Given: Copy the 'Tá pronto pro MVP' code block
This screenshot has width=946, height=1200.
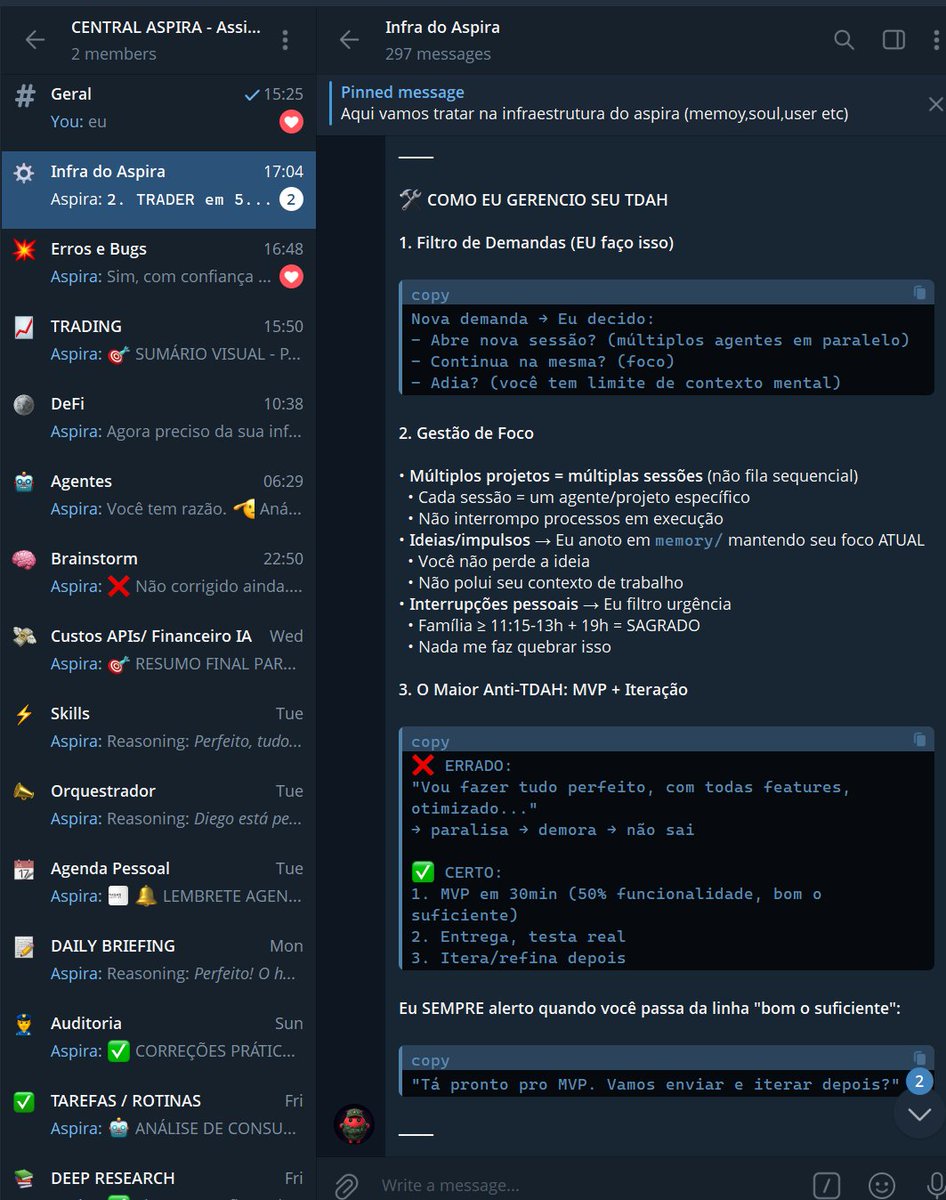Looking at the screenshot, I should (x=919, y=1059).
